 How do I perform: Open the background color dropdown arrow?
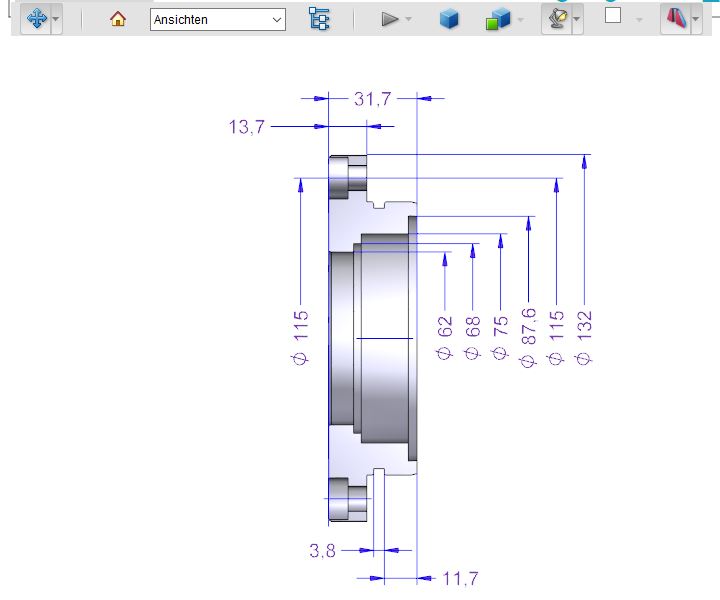pyautogui.click(x=639, y=20)
